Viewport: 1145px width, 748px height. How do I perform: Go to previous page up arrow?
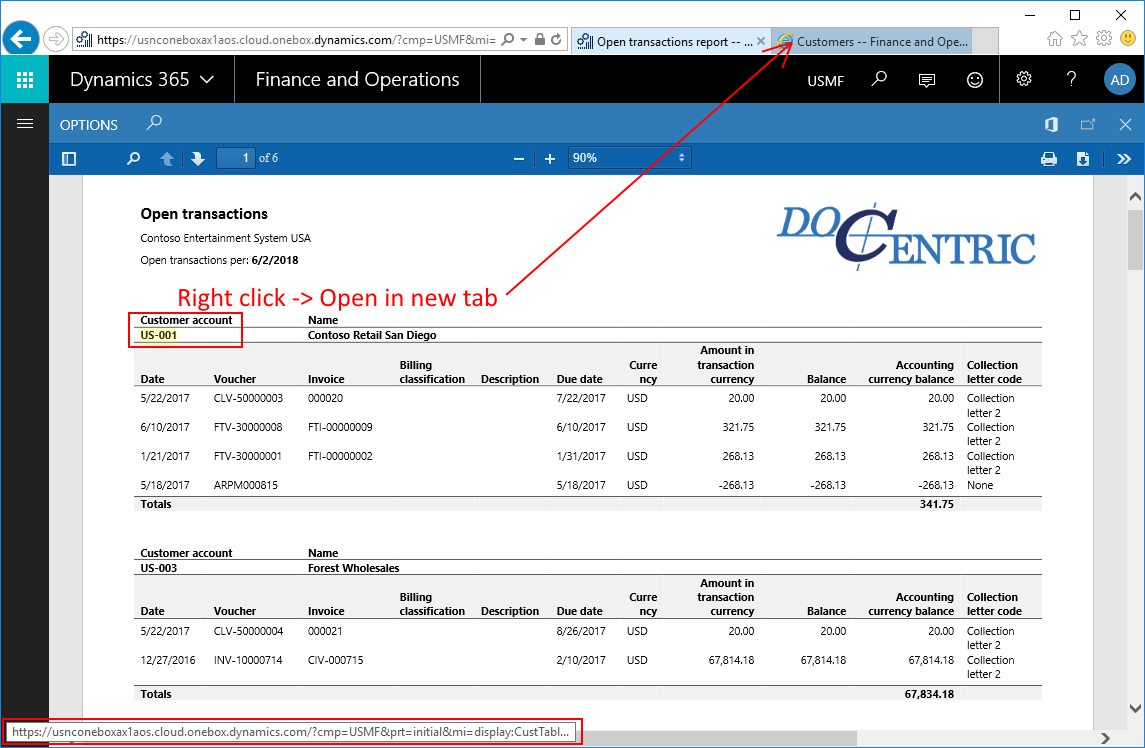pos(166,159)
